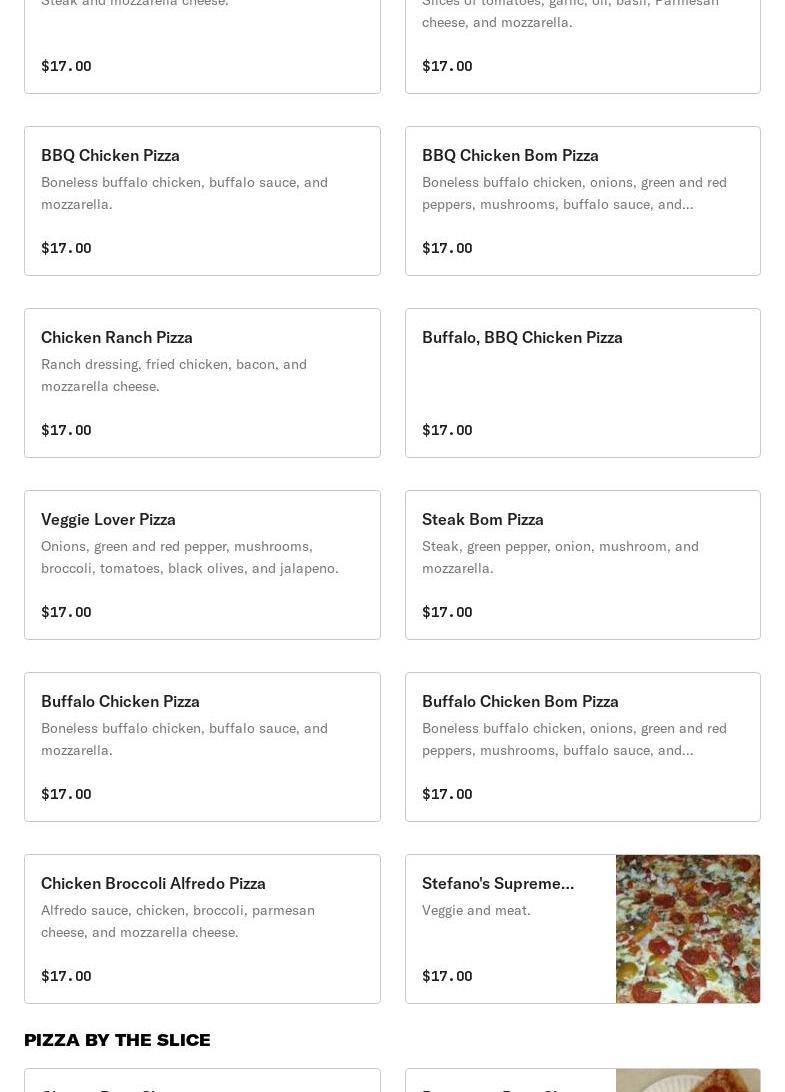Open Chicken Ranch Pizza menu item
The width and height of the screenshot is (785, 1092).
point(116,337)
